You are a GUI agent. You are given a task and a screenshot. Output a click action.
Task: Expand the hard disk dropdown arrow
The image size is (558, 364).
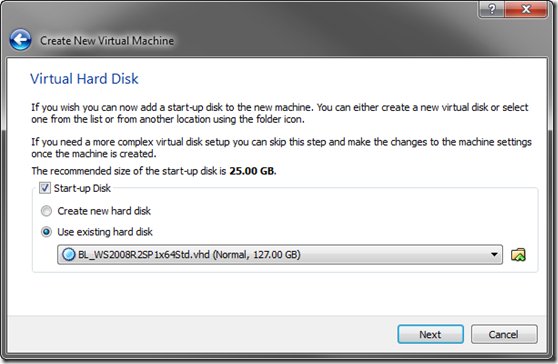[494, 255]
